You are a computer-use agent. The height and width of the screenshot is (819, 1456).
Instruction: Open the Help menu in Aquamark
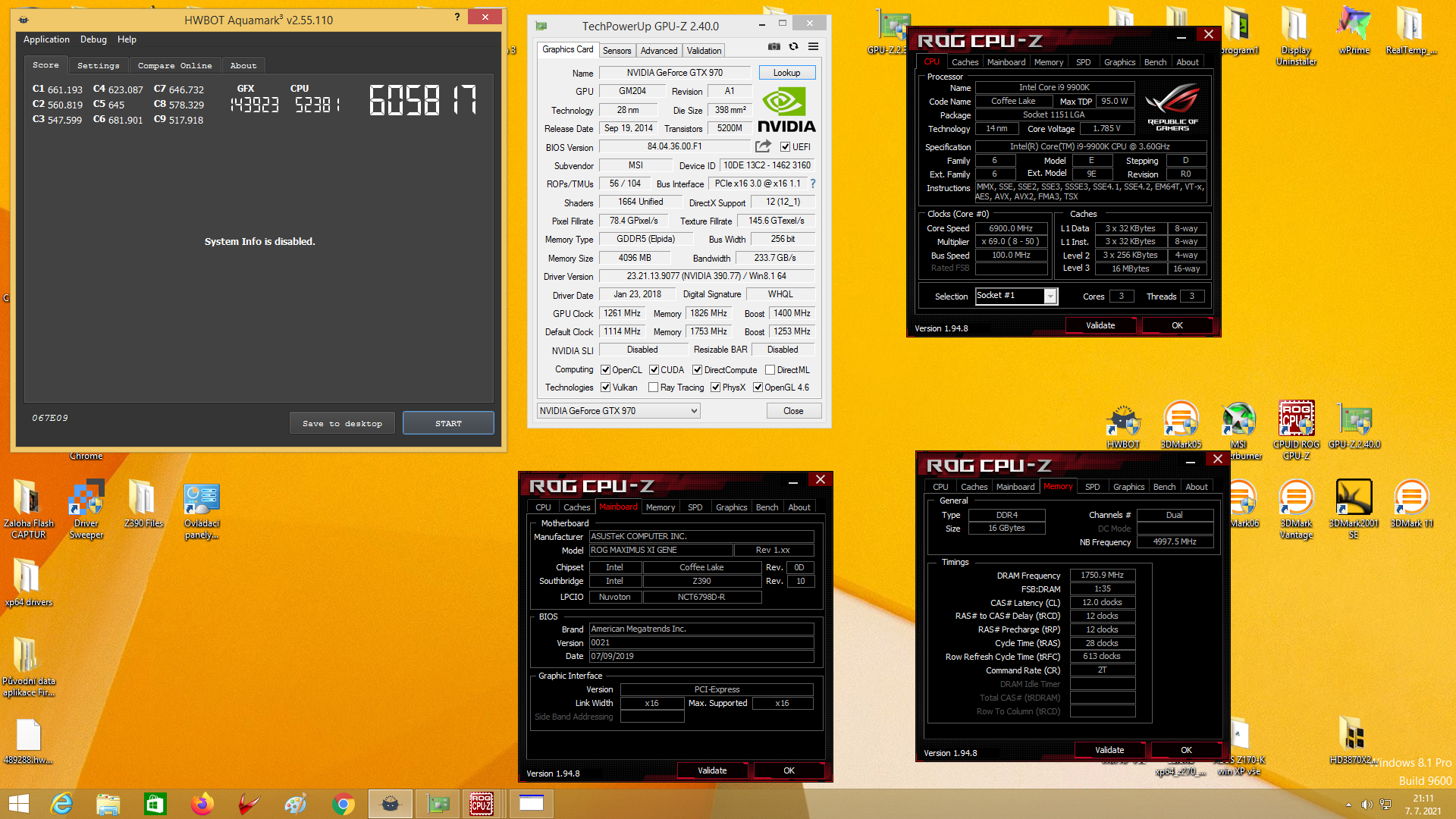[x=127, y=39]
